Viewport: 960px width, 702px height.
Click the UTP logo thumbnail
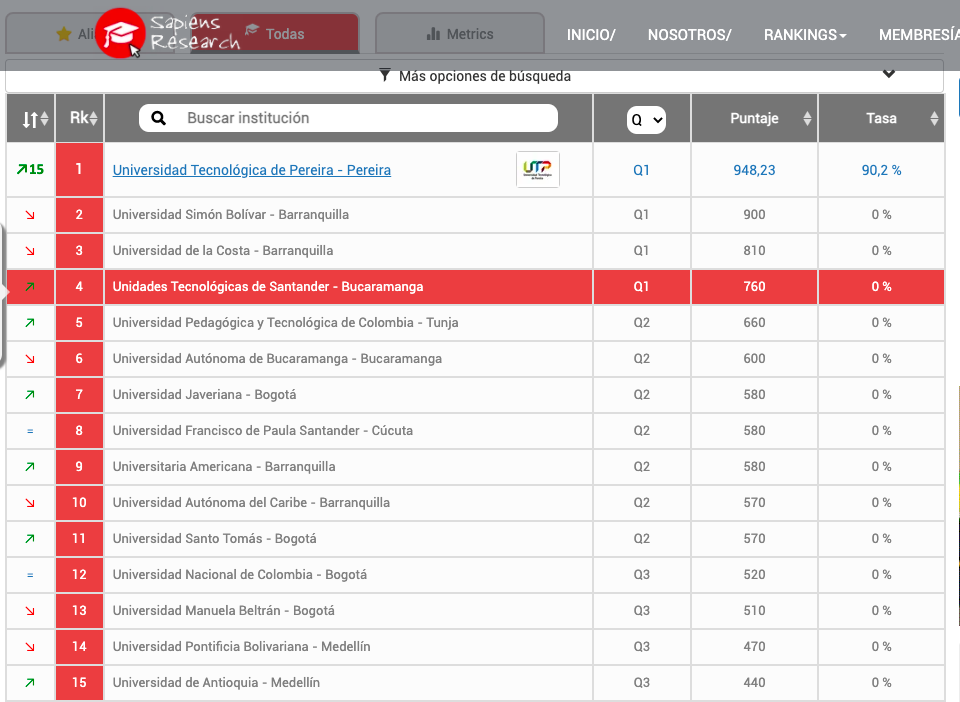tap(538, 170)
